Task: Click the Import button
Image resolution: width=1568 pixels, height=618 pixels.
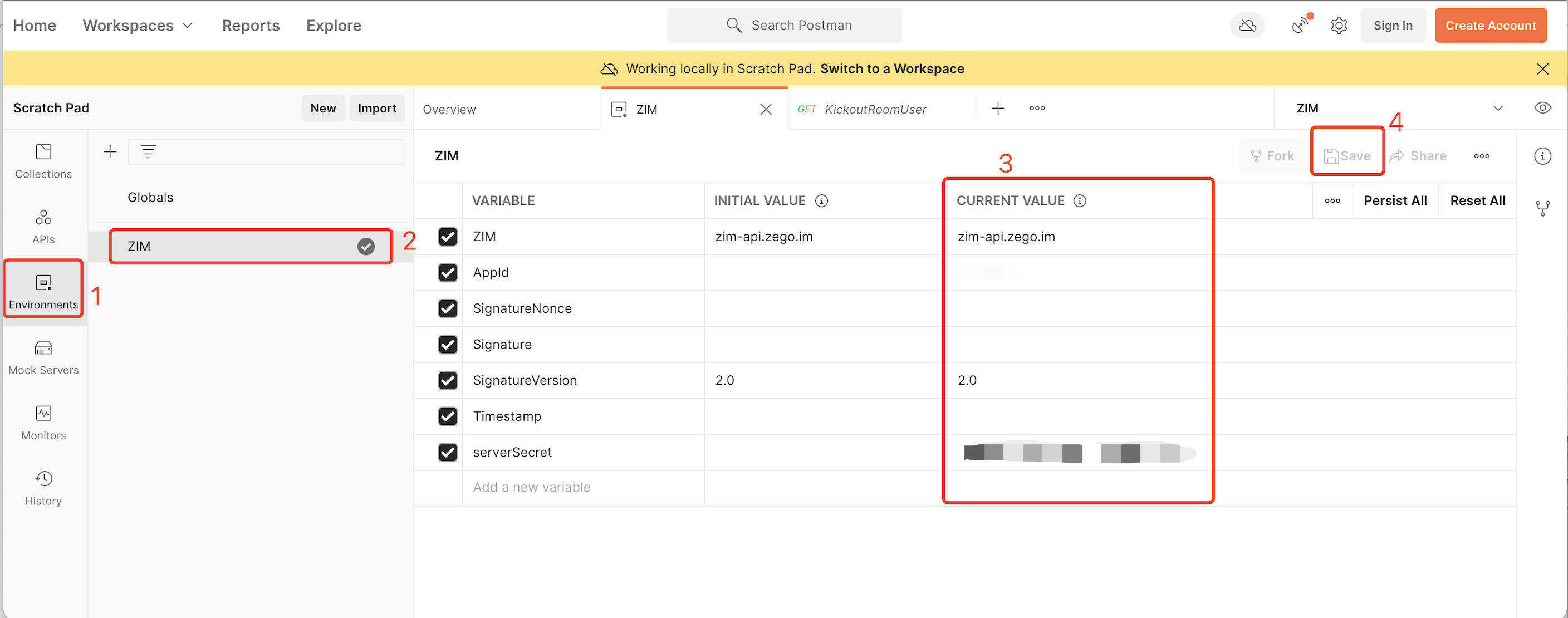Action: (377, 109)
